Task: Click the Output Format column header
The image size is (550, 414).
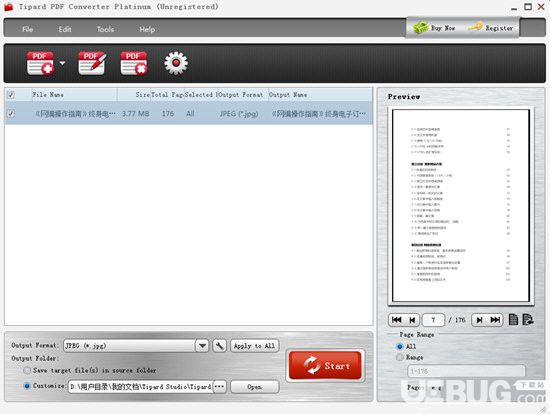Action: pyautogui.click(x=242, y=95)
